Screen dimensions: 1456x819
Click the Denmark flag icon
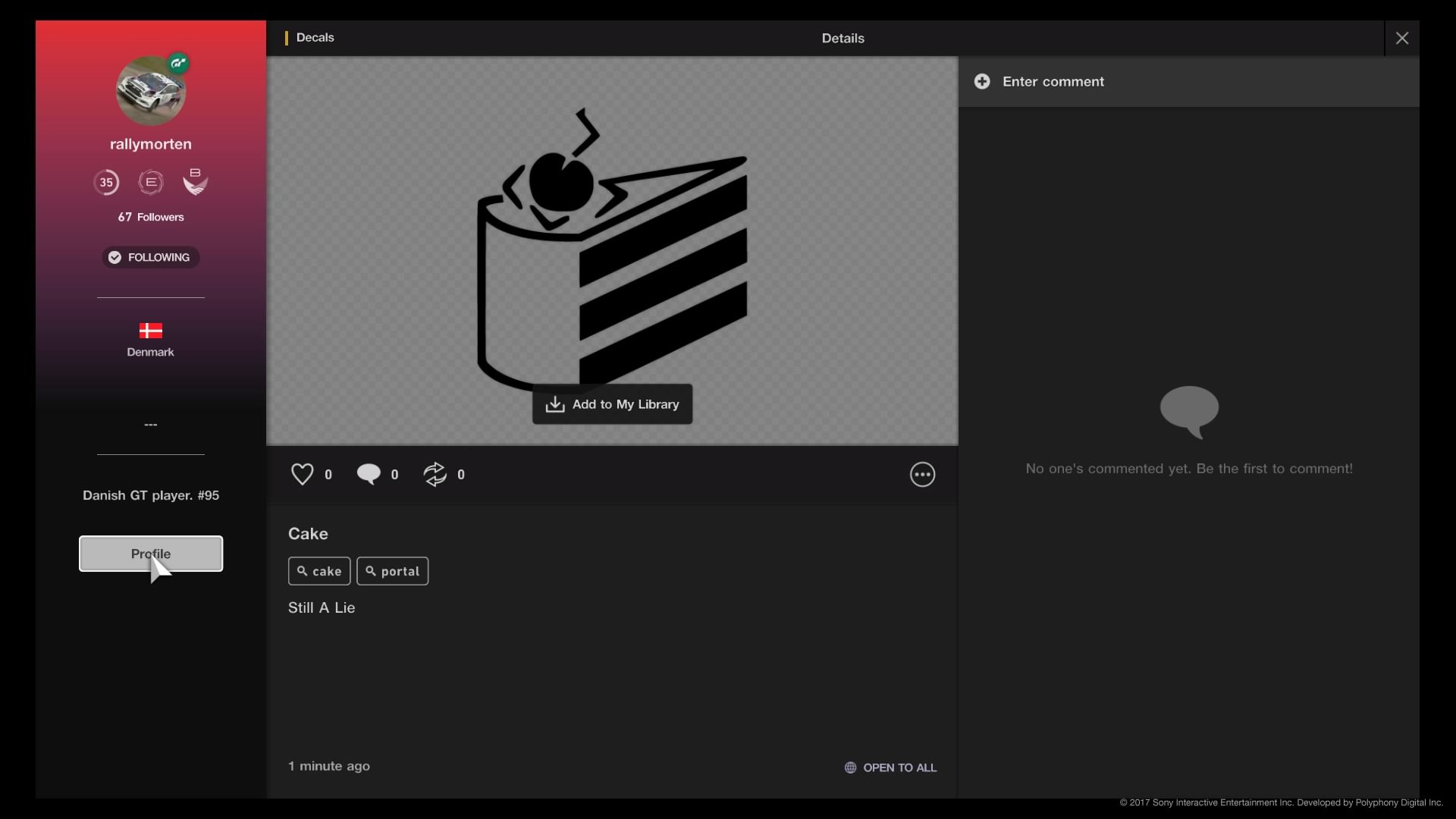(151, 331)
